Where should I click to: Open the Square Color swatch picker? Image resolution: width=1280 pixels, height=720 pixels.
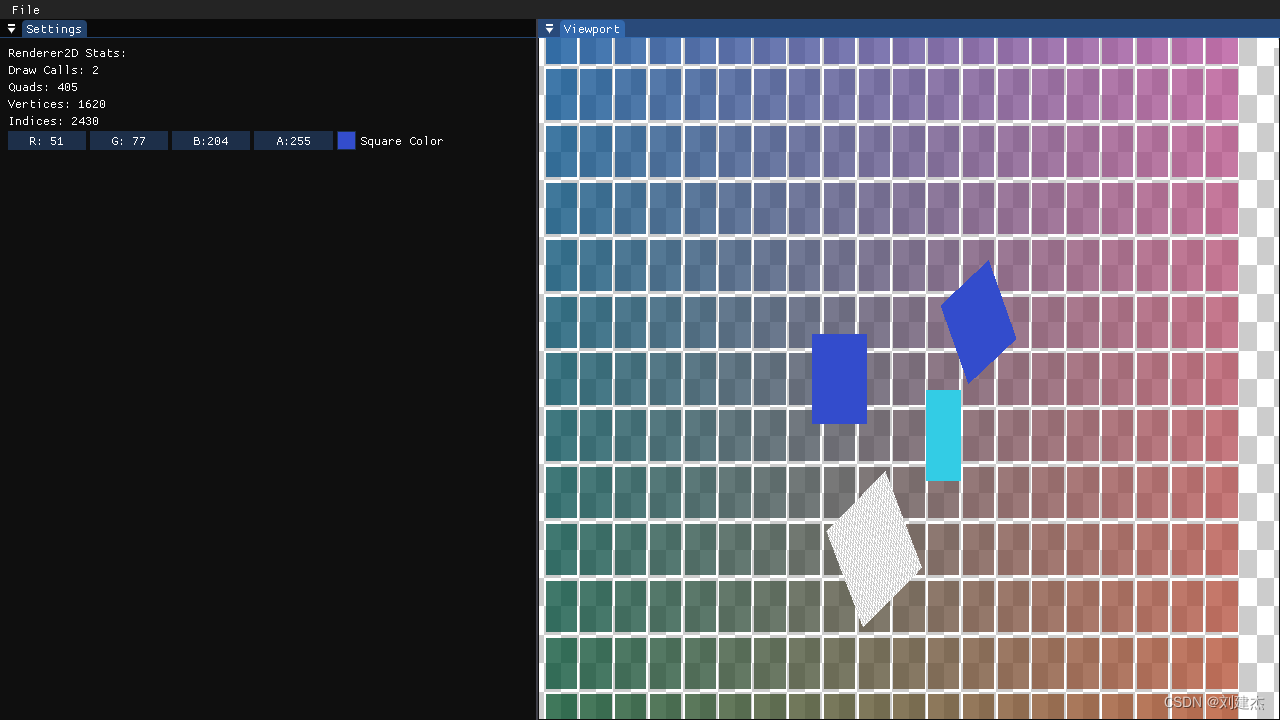tap(346, 141)
